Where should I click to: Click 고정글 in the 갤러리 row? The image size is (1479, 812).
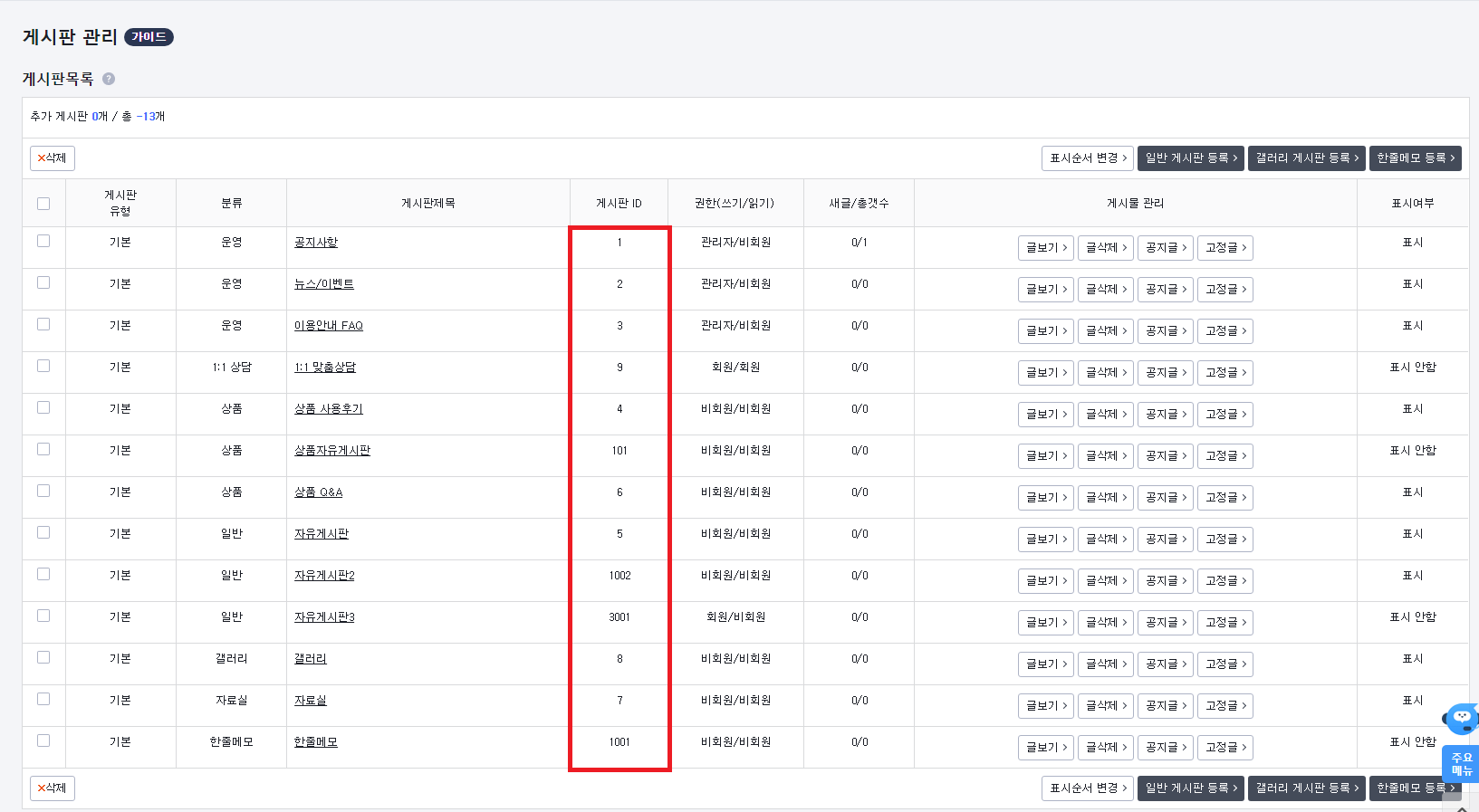[x=1225, y=664]
